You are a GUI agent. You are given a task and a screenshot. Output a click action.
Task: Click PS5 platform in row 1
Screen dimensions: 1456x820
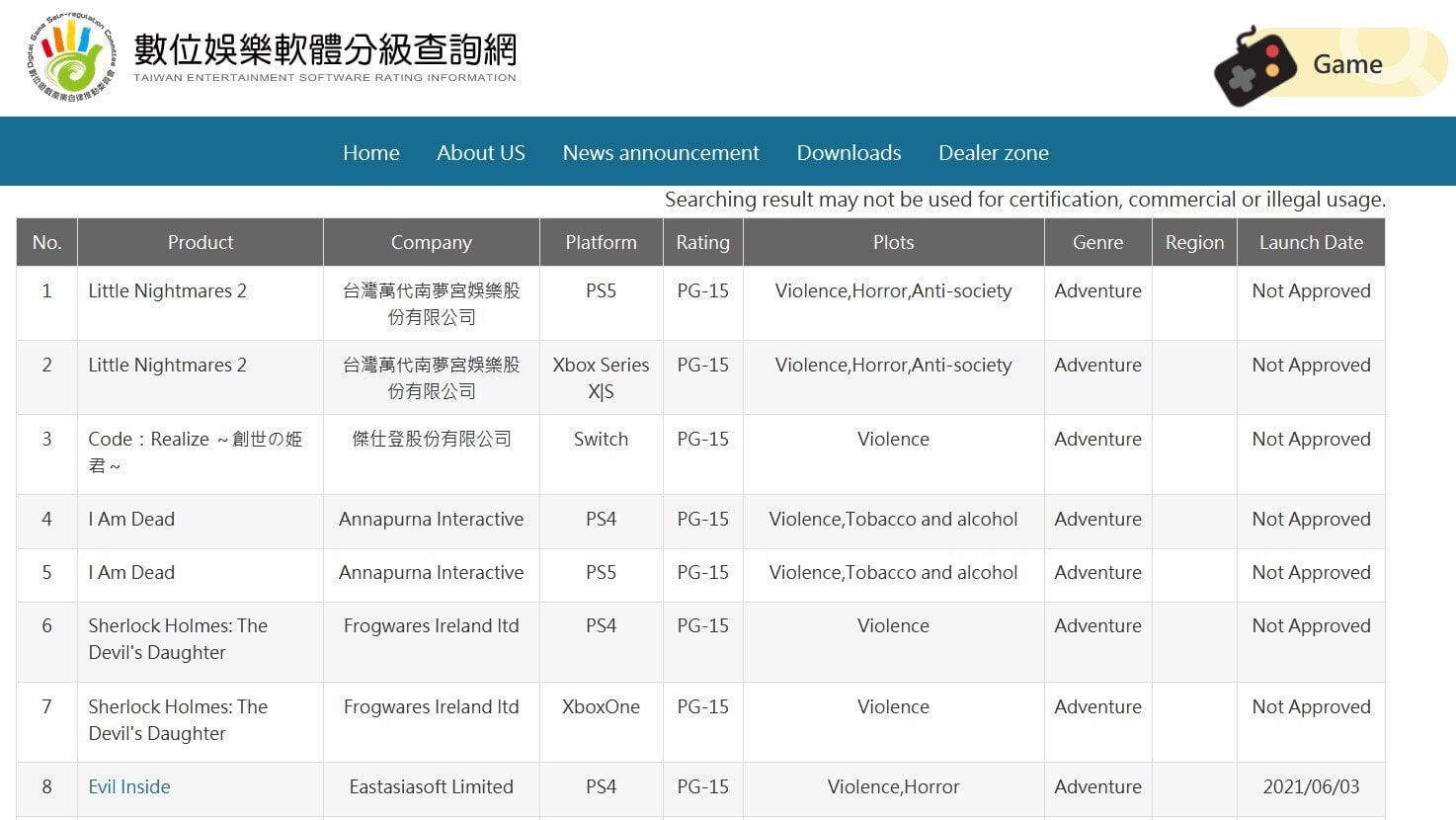pos(602,290)
